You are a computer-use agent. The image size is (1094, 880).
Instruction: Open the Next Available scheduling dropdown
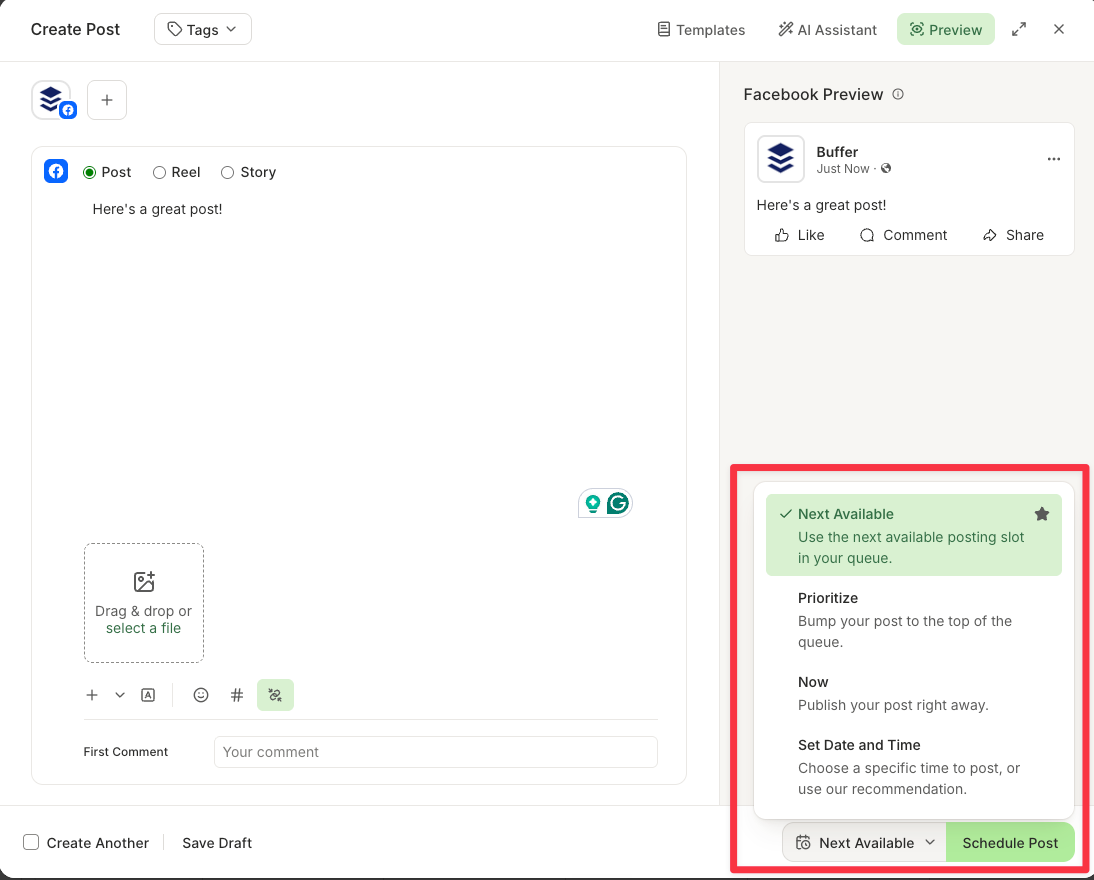coord(864,842)
